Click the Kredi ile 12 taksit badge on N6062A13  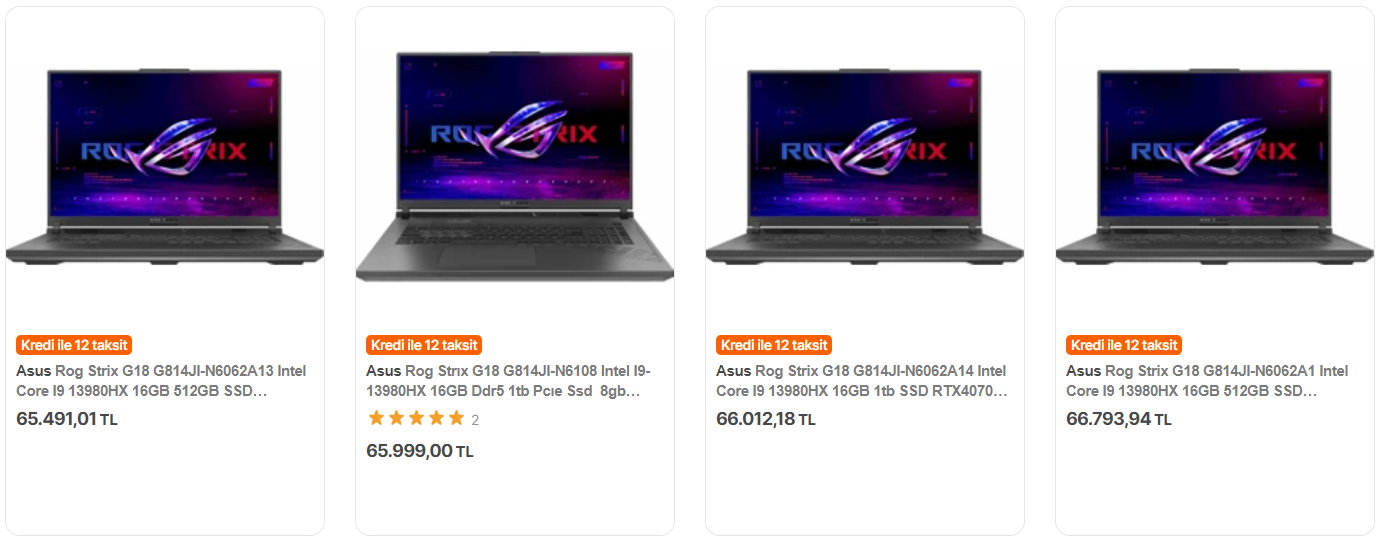[74, 345]
